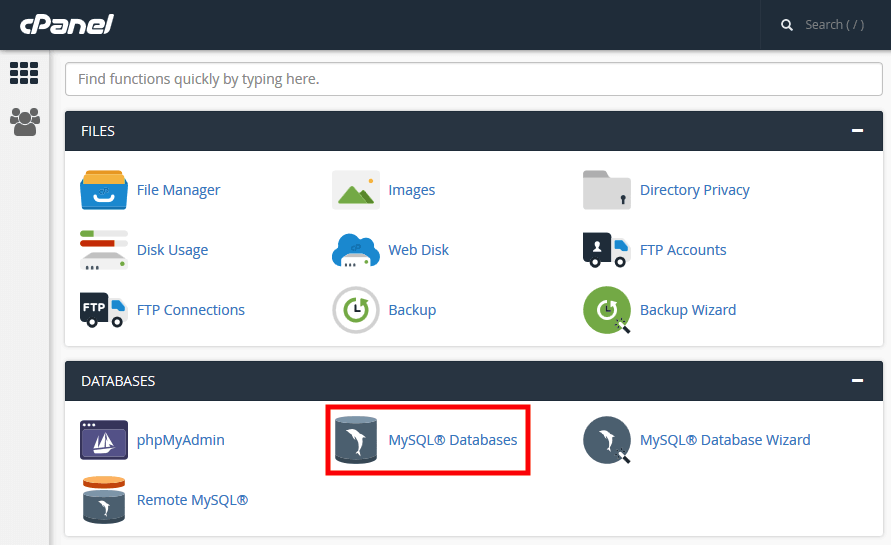
Task: Click the MySQL Databases dolphin cylinder icon
Action: point(356,440)
